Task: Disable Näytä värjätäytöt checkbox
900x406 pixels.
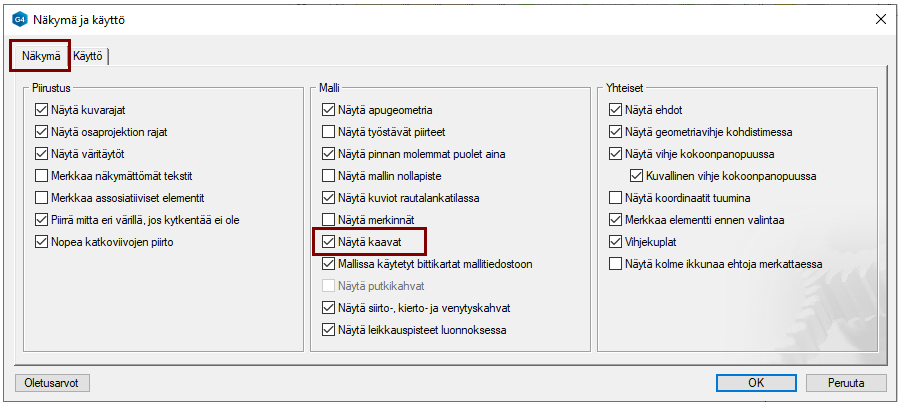Action: point(42,154)
